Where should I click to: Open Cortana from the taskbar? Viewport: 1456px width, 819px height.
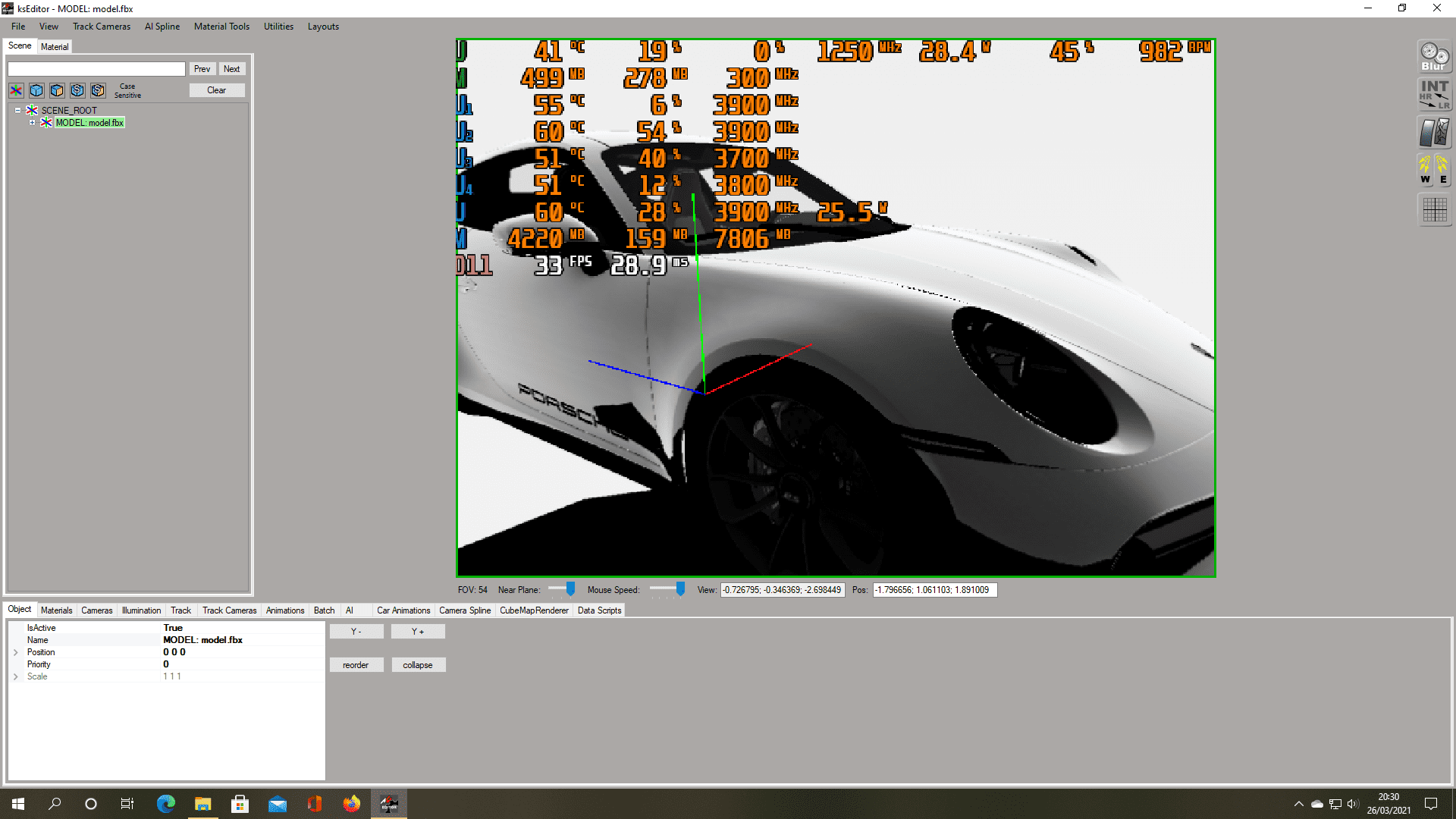pos(91,804)
